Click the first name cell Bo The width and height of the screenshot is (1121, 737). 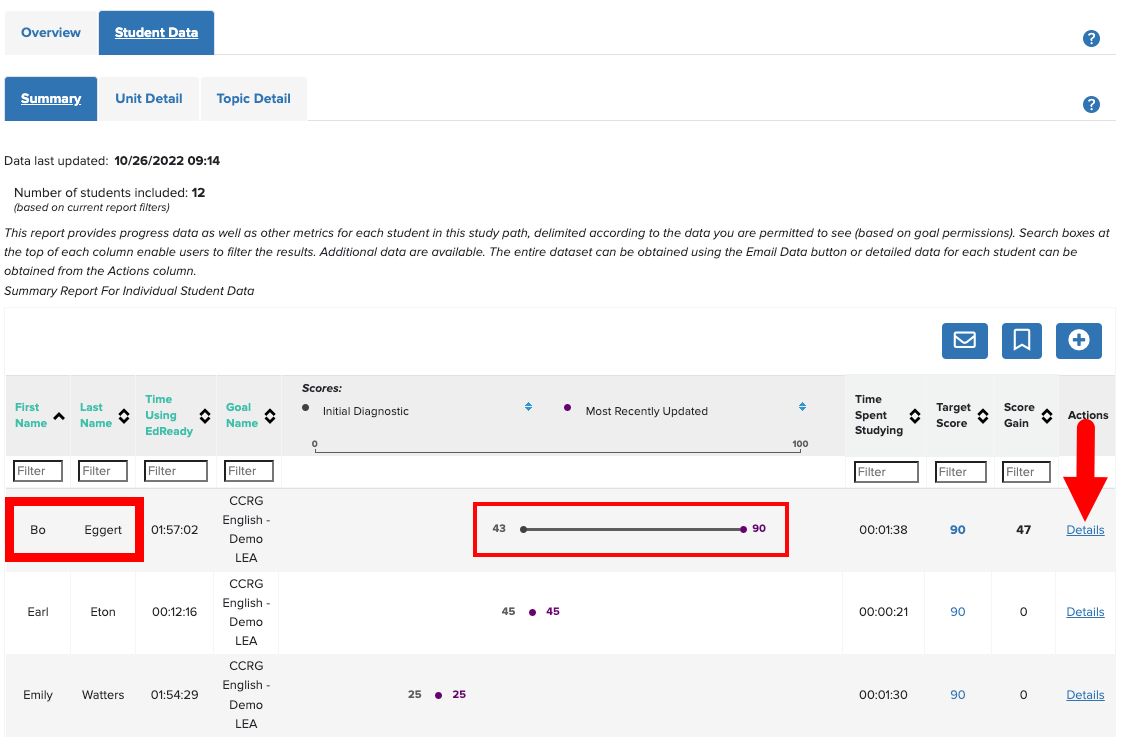pyautogui.click(x=38, y=530)
